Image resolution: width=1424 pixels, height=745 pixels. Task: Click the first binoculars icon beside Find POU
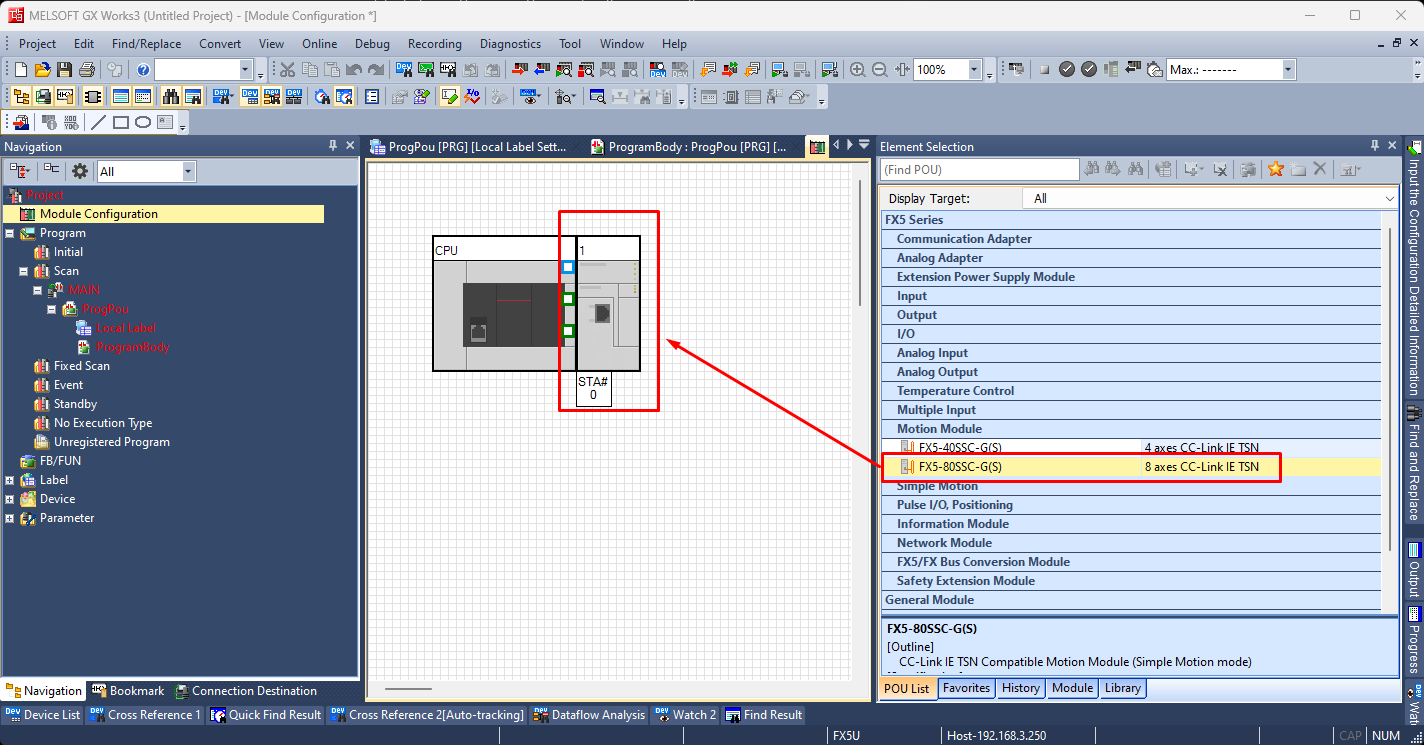tap(1093, 169)
